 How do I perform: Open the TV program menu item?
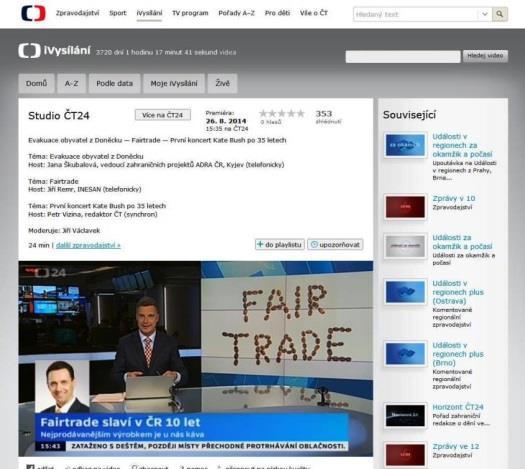[190, 13]
